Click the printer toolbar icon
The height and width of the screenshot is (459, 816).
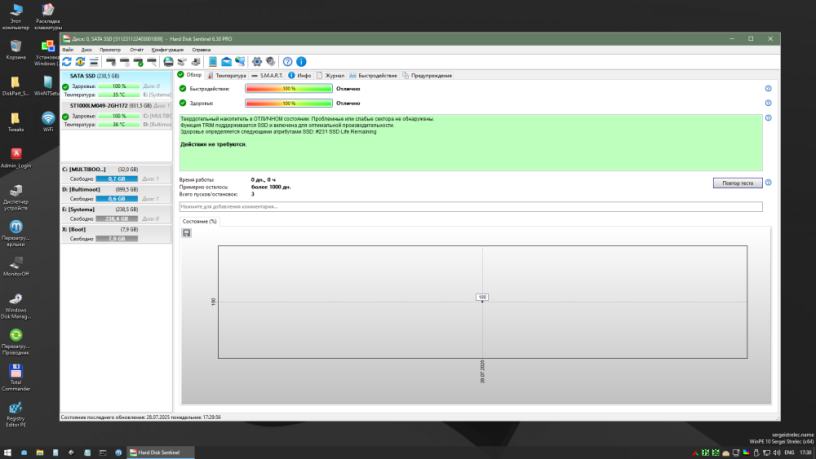(196, 62)
